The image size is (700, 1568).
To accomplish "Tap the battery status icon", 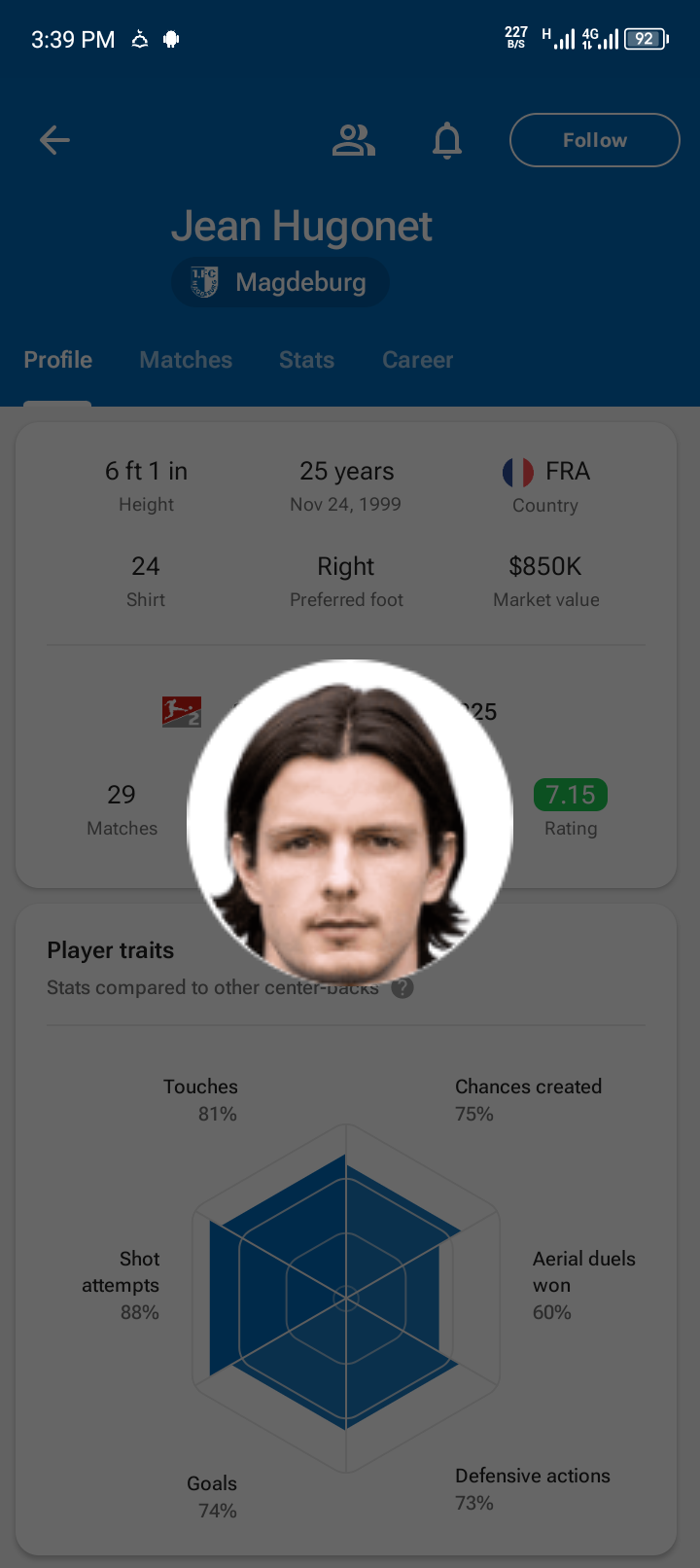I will 647,39.
